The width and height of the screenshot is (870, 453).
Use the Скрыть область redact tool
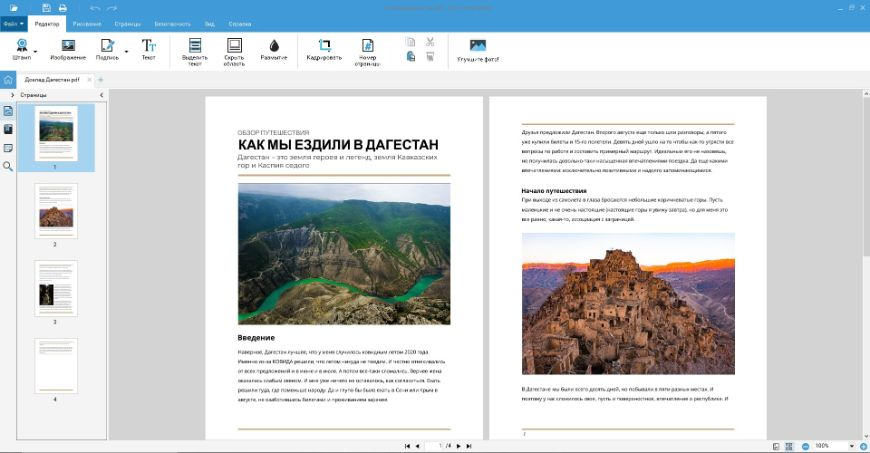[234, 52]
